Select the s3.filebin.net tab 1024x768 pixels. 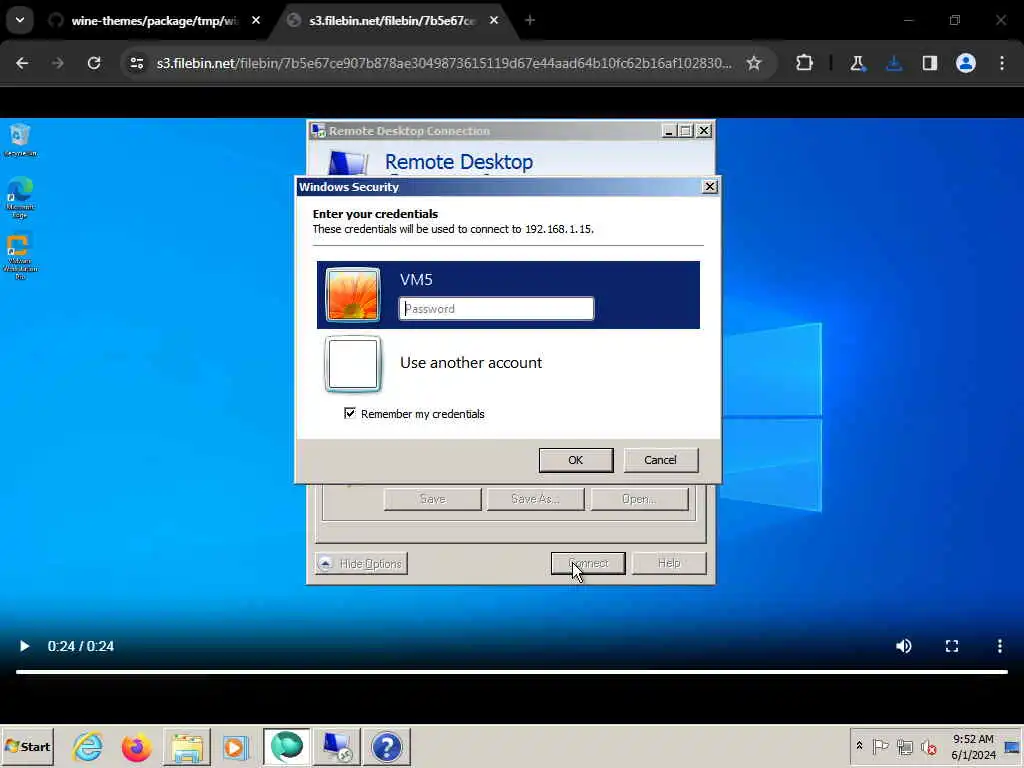[392, 21]
